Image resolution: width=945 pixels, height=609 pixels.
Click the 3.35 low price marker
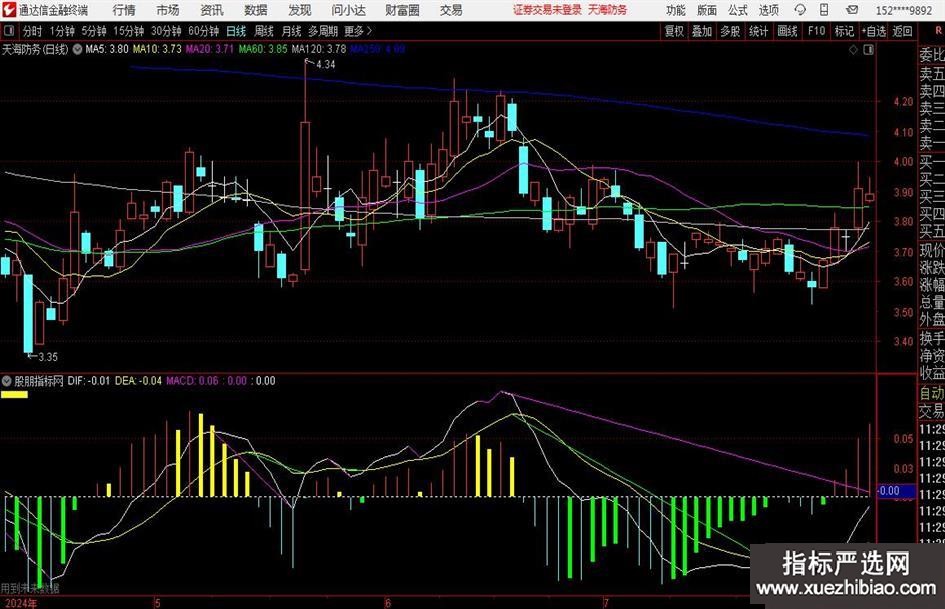[48, 357]
